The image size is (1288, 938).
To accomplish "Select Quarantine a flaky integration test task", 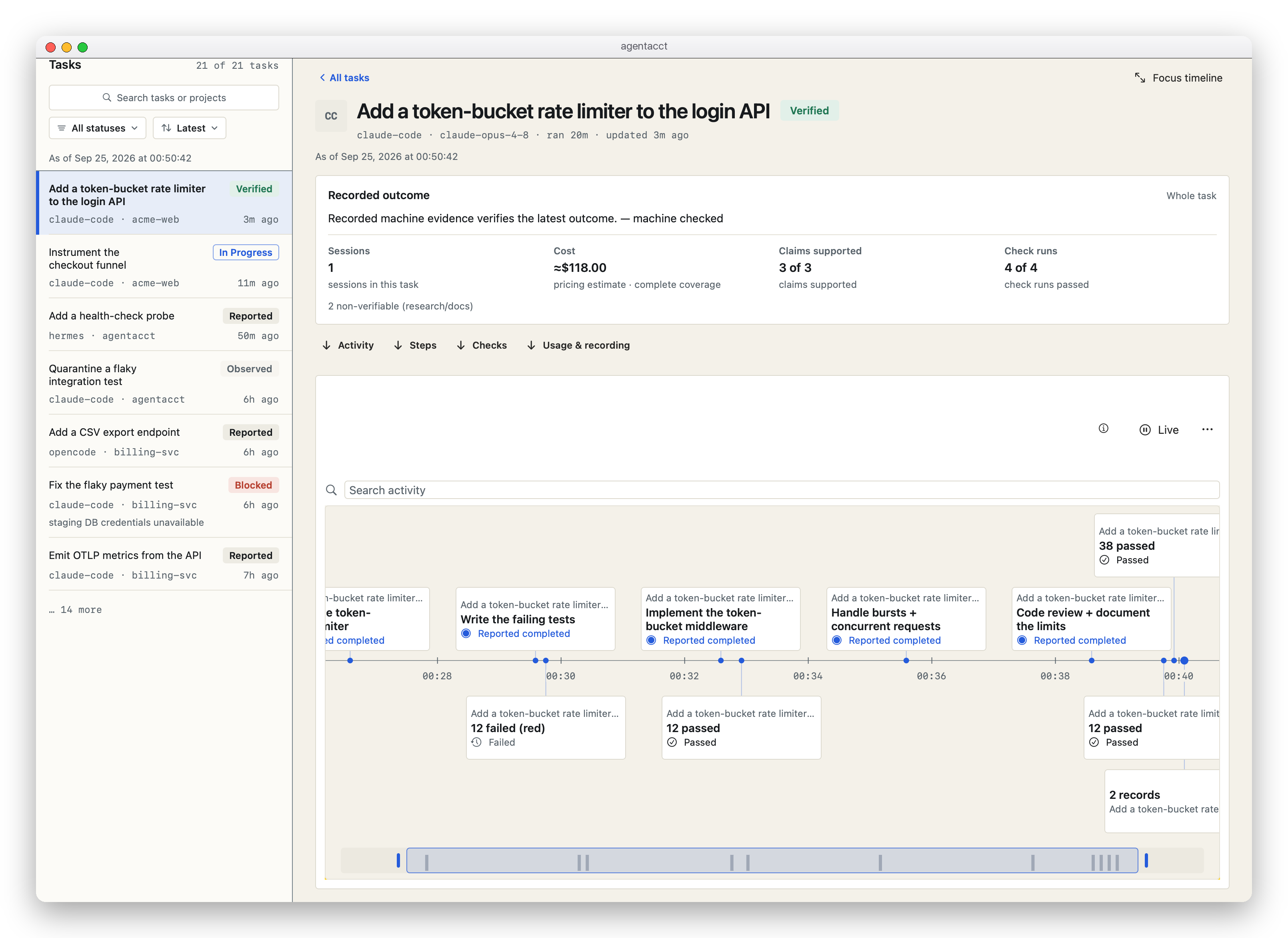I will coord(164,383).
